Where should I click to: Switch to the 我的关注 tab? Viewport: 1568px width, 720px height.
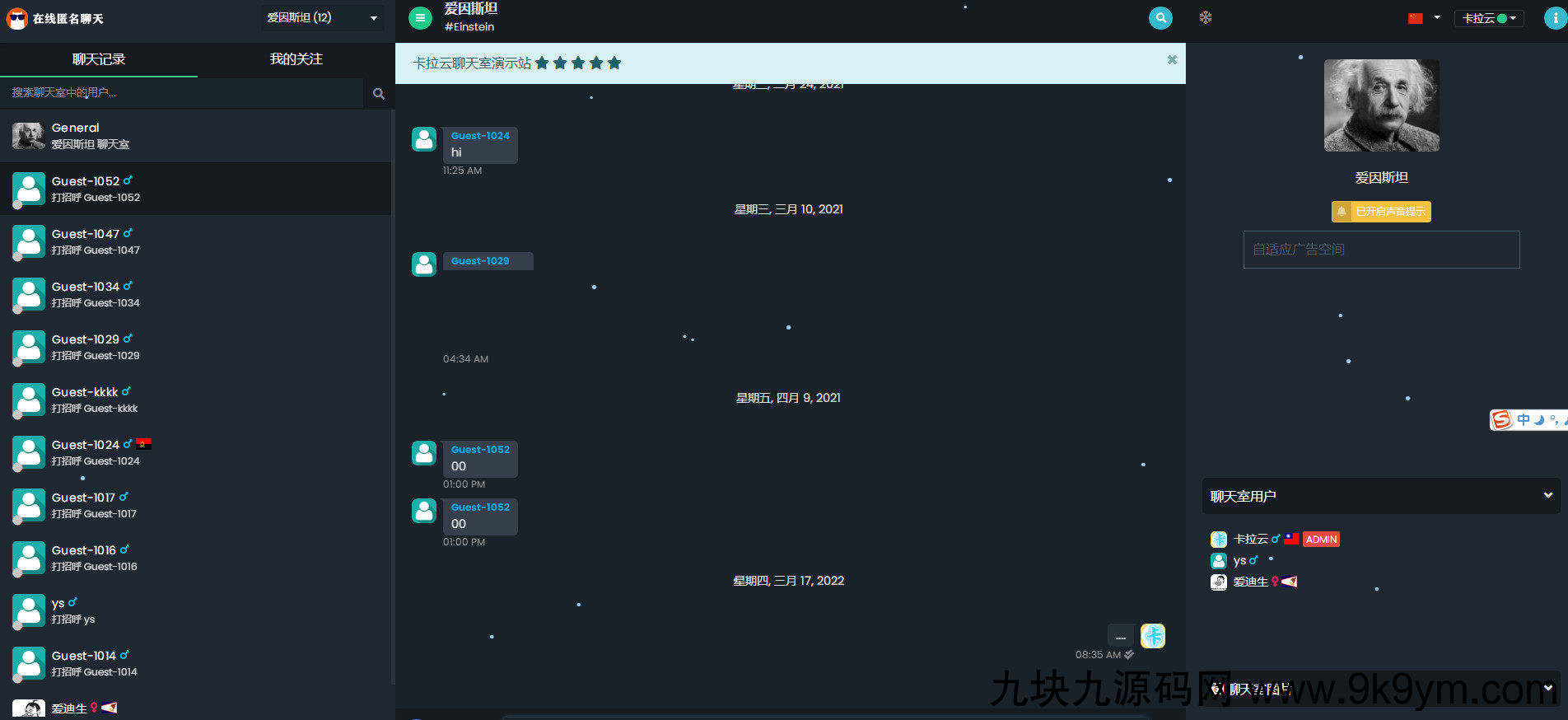296,59
